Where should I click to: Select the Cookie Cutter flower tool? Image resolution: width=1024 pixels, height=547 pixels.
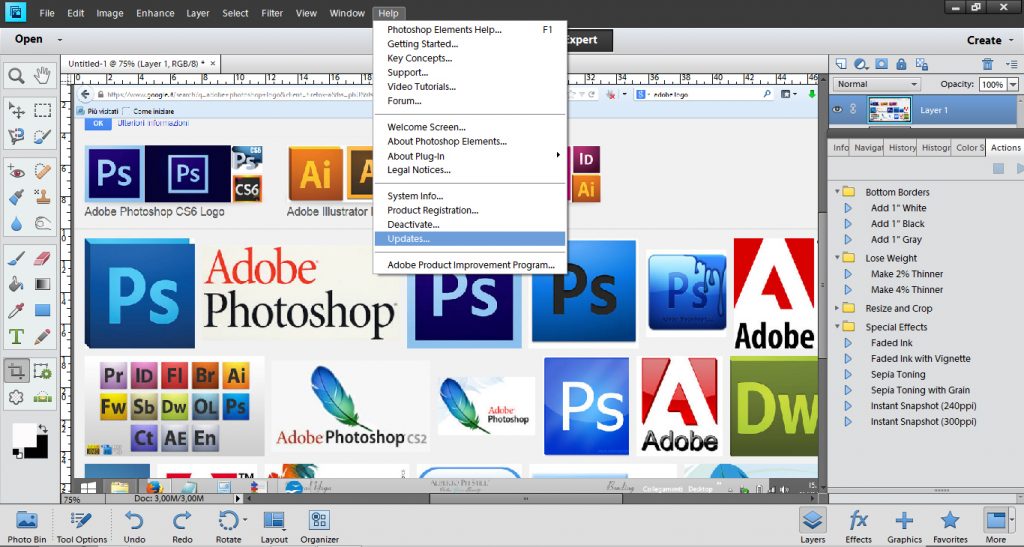16,397
